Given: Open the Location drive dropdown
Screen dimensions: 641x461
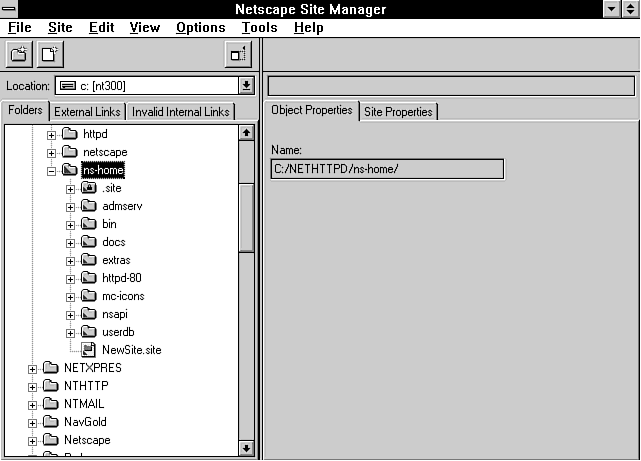Looking at the screenshot, I should pos(246,86).
